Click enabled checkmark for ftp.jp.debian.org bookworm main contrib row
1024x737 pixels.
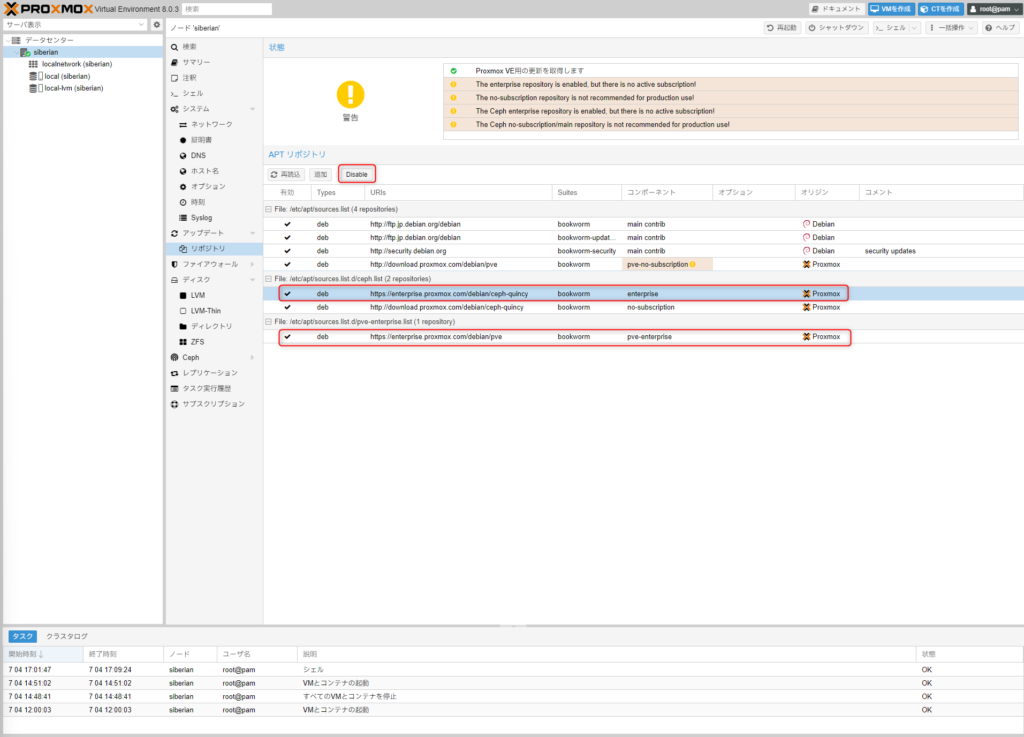(x=287, y=224)
